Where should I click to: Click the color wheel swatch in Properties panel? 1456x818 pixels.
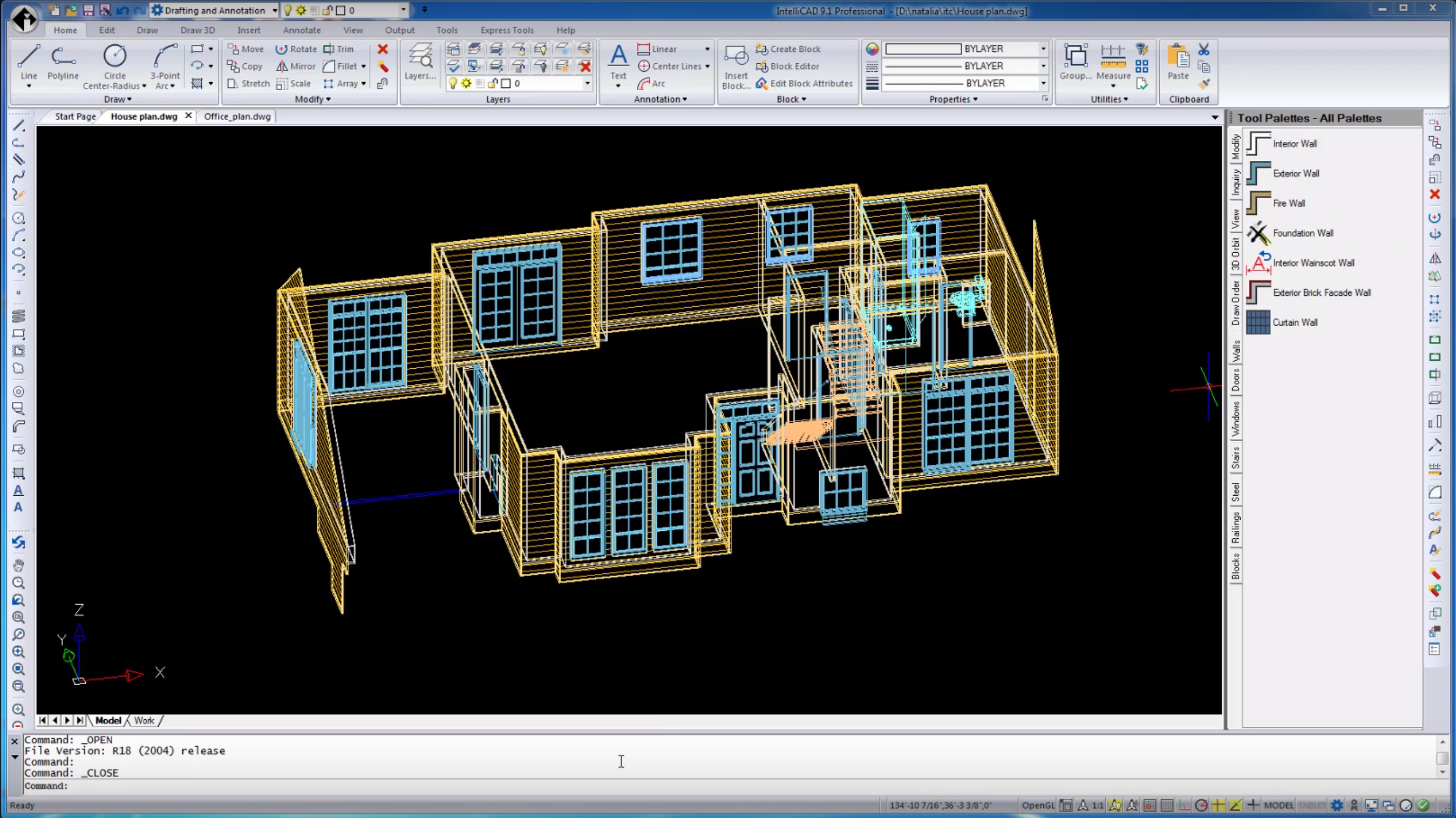pos(872,49)
